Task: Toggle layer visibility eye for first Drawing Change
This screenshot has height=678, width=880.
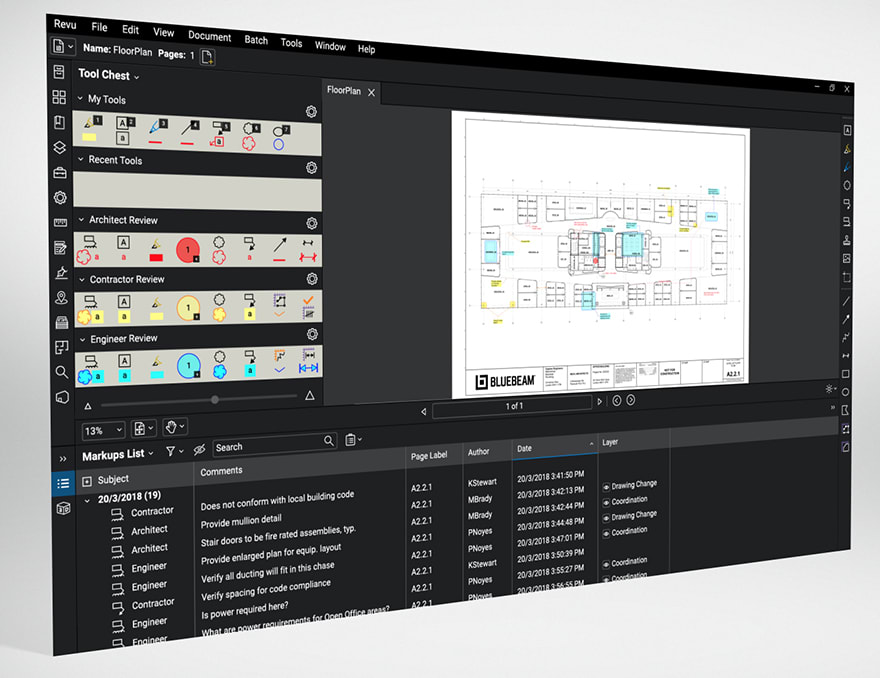Action: [606, 487]
